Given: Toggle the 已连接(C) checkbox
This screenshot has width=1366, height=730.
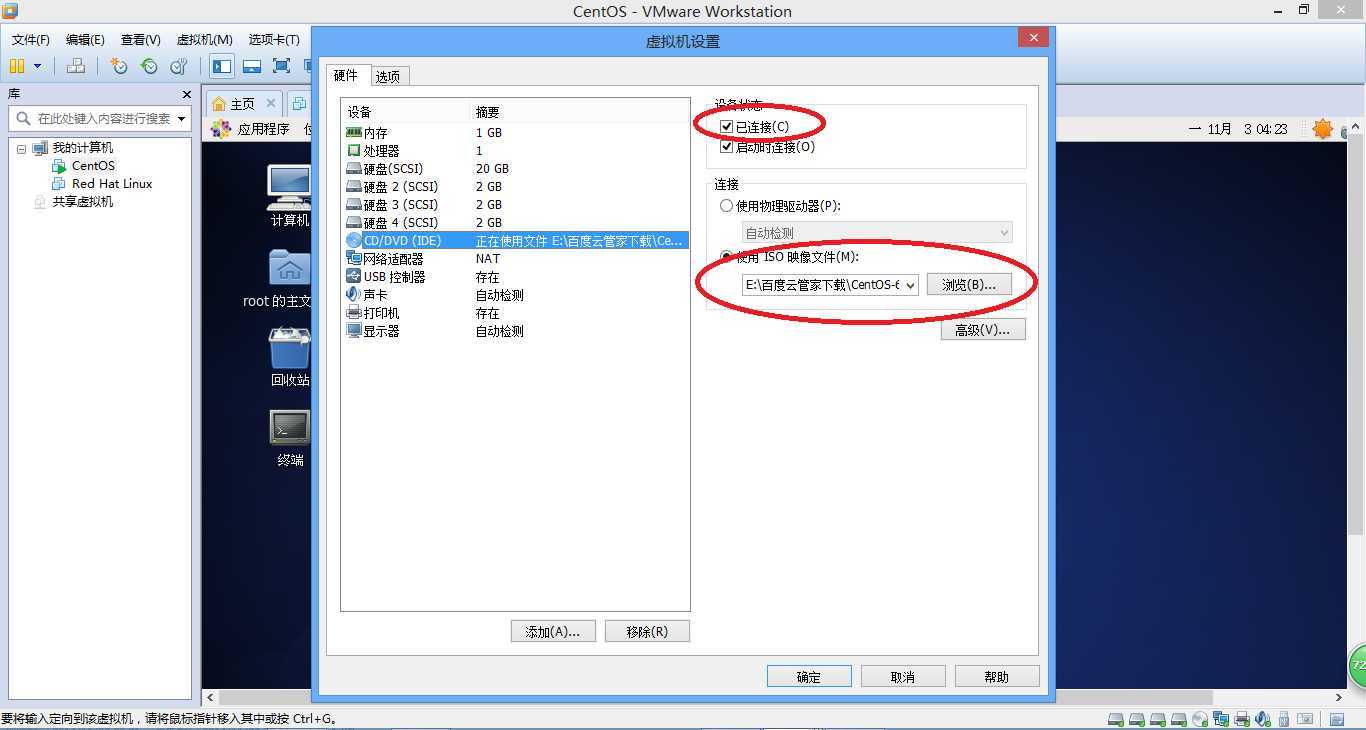Looking at the screenshot, I should [x=727, y=127].
